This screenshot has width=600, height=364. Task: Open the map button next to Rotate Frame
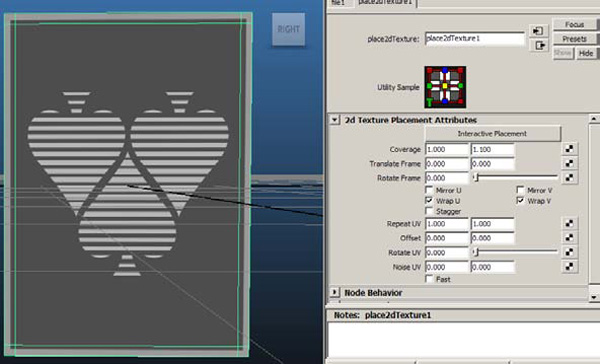coord(569,178)
